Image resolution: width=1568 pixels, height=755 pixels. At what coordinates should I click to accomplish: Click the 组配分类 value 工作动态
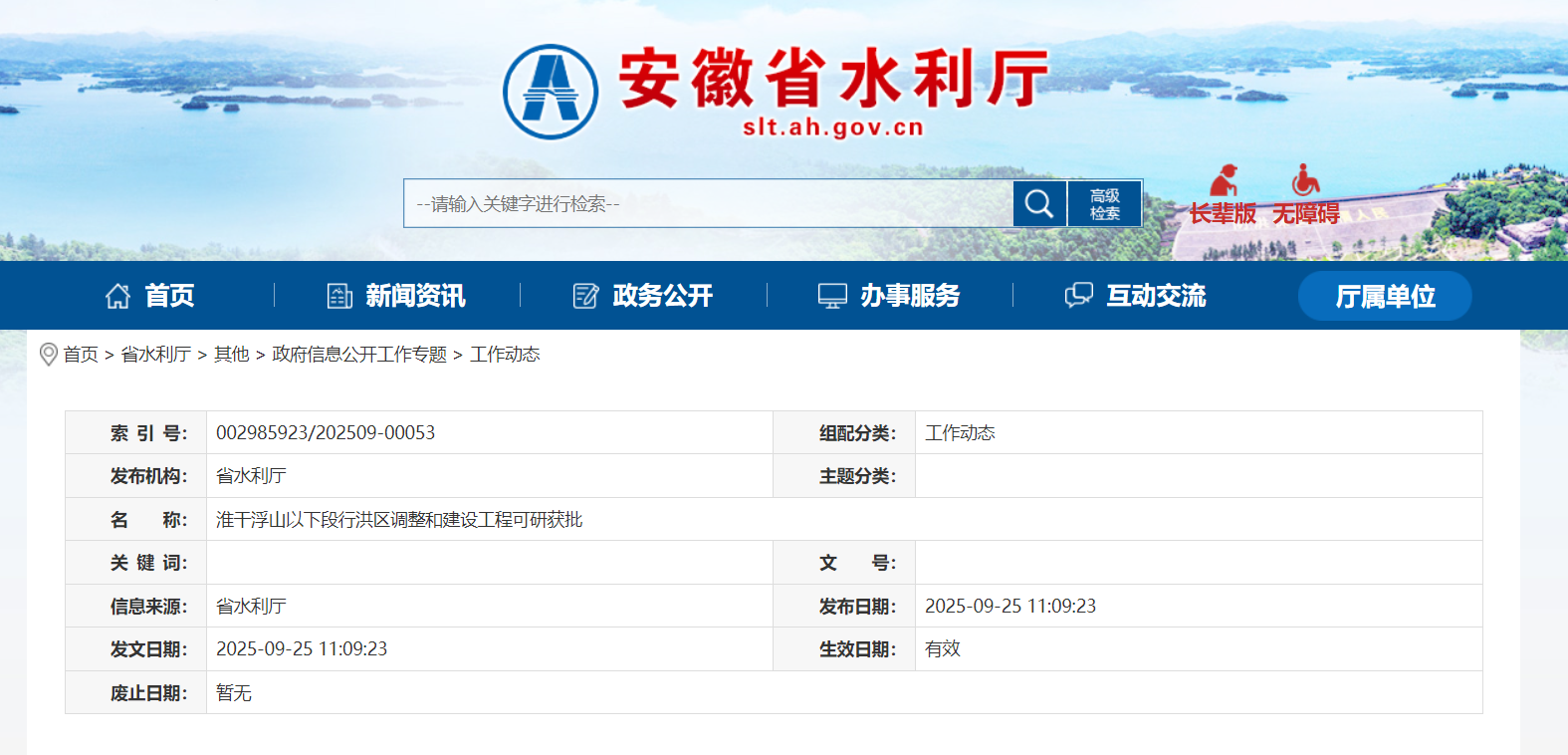pos(960,432)
